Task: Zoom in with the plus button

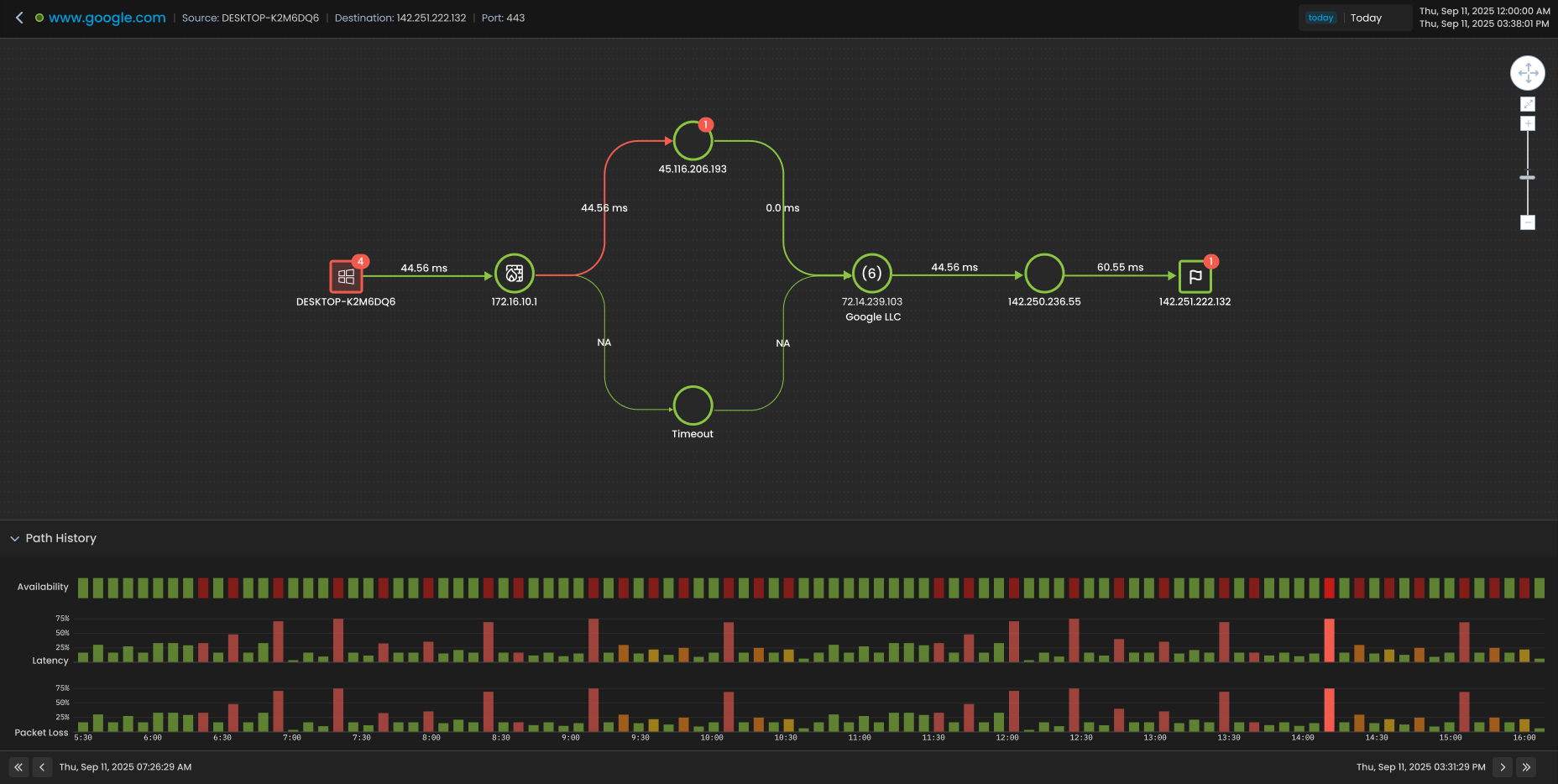Action: tap(1527, 124)
